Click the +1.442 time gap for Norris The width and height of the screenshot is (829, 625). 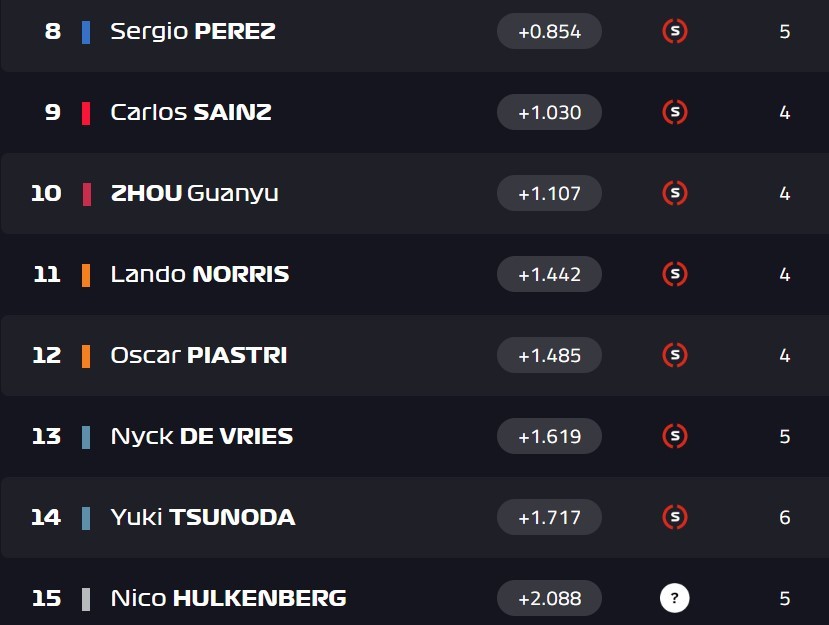(x=549, y=274)
